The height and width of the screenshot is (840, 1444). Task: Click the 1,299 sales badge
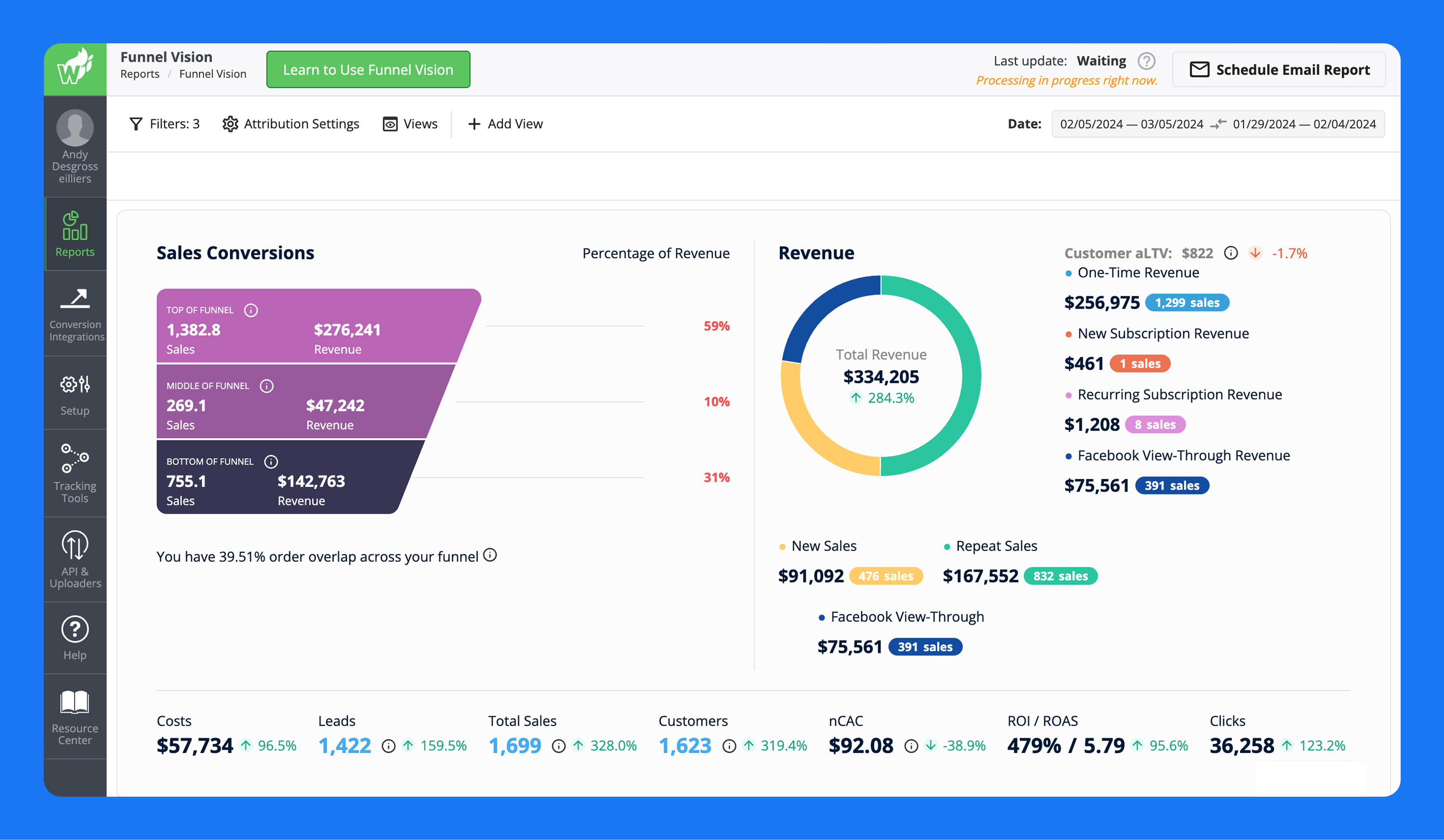pos(1186,302)
